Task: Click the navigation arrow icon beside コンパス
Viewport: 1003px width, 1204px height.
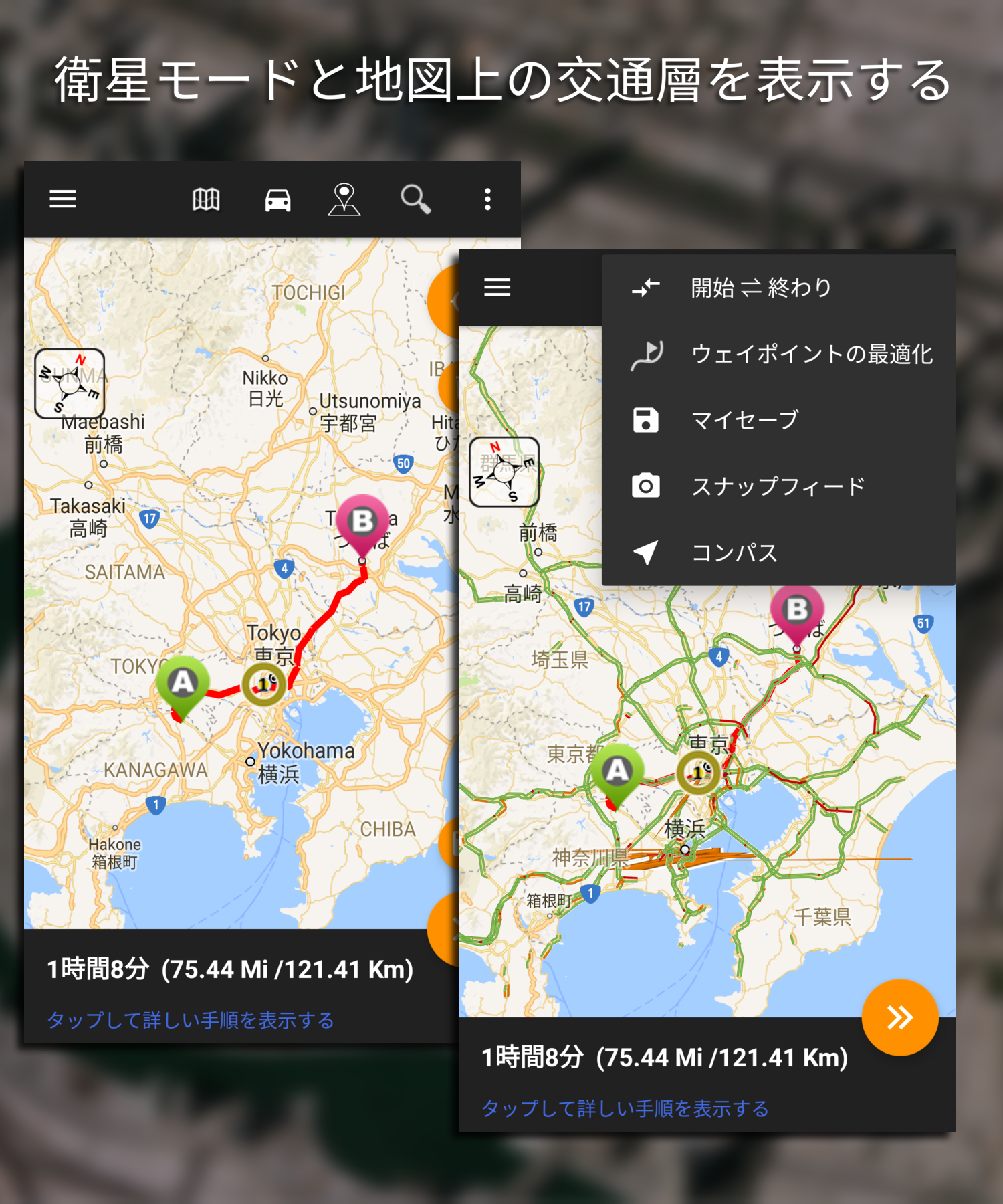Action: pyautogui.click(x=646, y=553)
